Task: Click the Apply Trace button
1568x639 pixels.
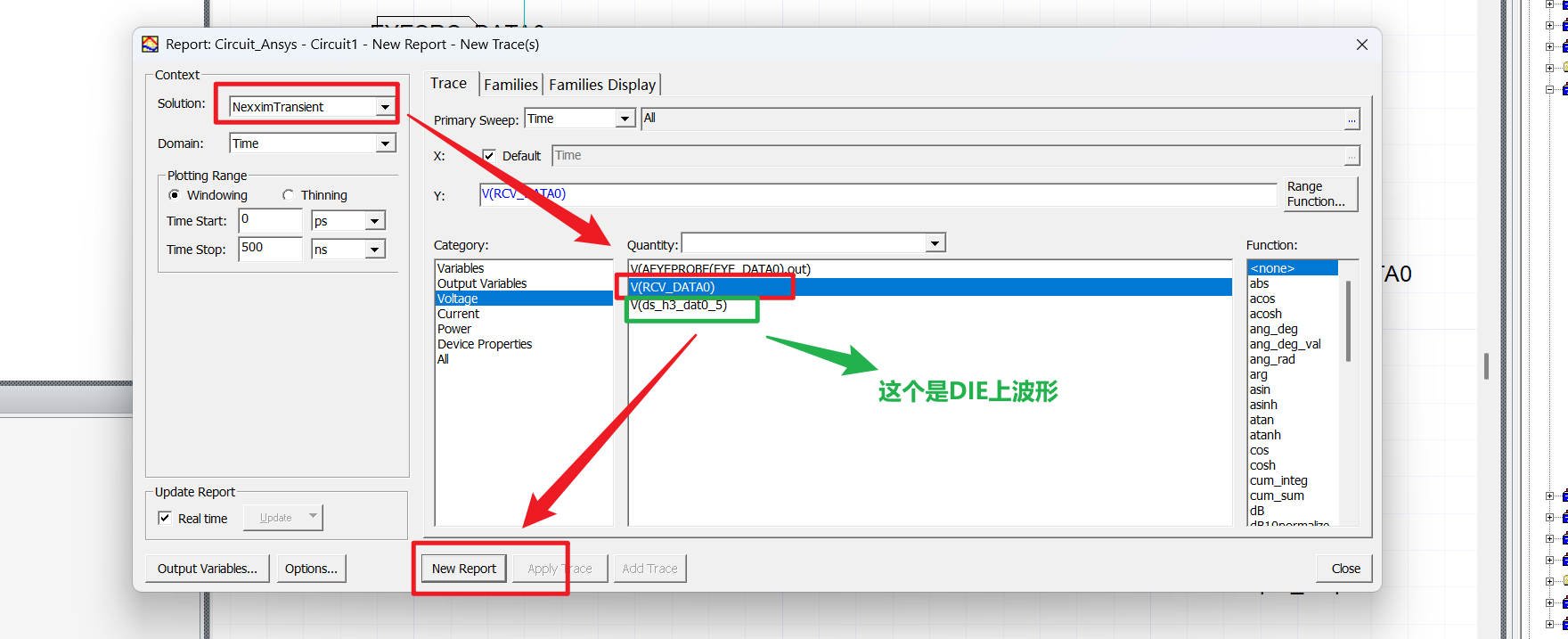Action: tap(559, 569)
